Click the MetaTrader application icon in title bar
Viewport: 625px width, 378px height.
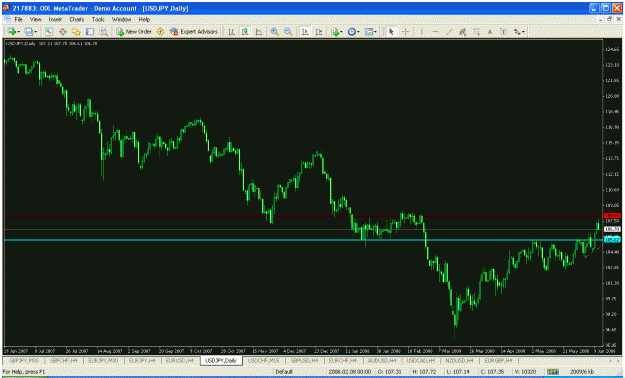tap(7, 8)
